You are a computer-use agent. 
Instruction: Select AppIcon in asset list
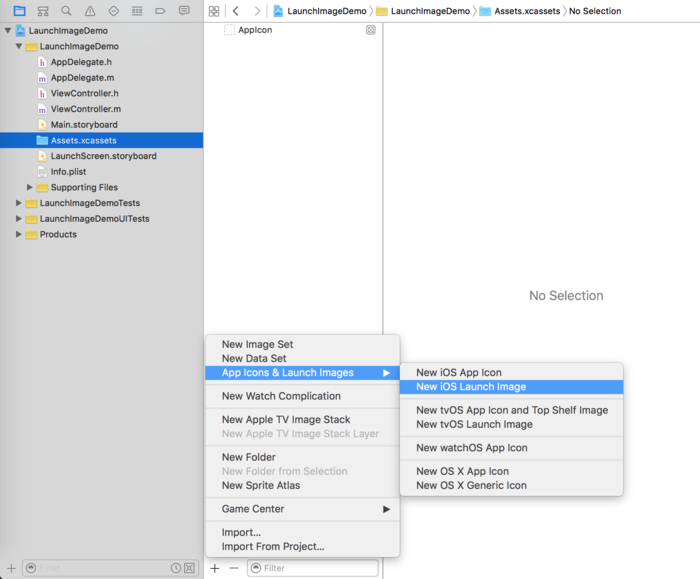[255, 30]
